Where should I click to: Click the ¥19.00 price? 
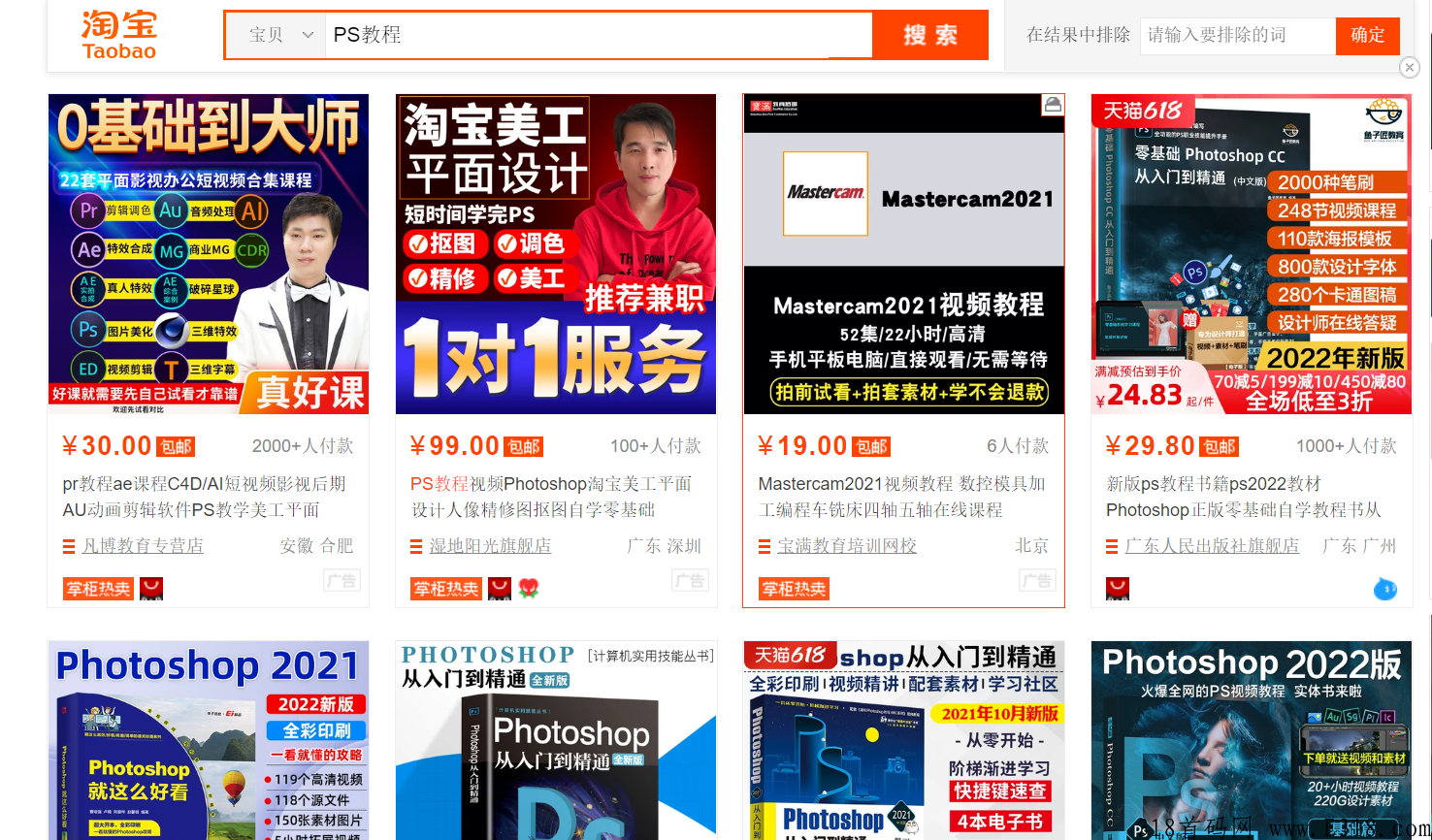point(802,446)
